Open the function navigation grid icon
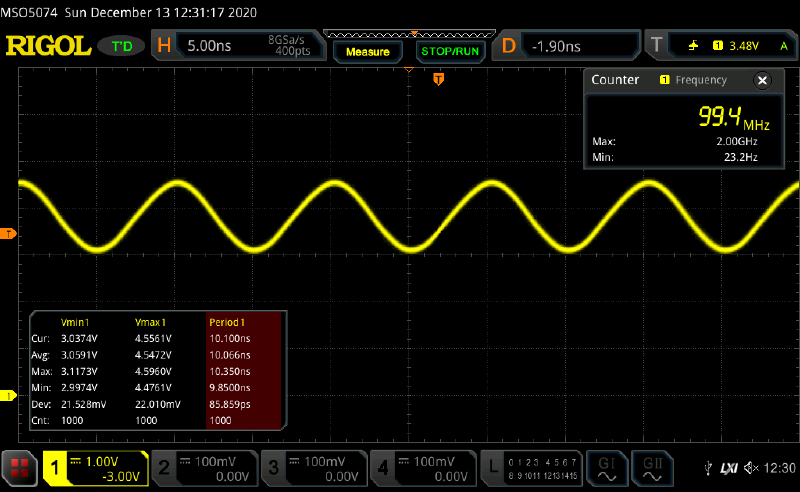 [20, 467]
